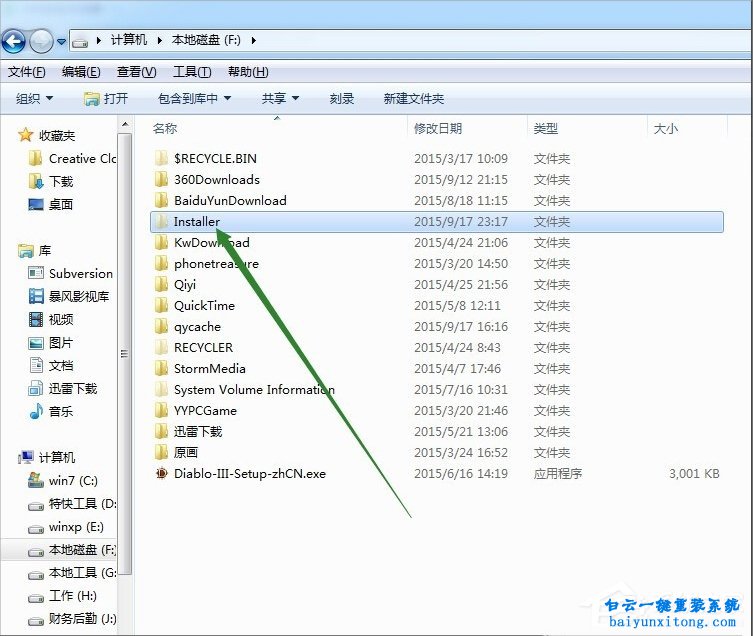Select the YYPCGame folder icon
The width and height of the screenshot is (753, 636).
tap(161, 410)
